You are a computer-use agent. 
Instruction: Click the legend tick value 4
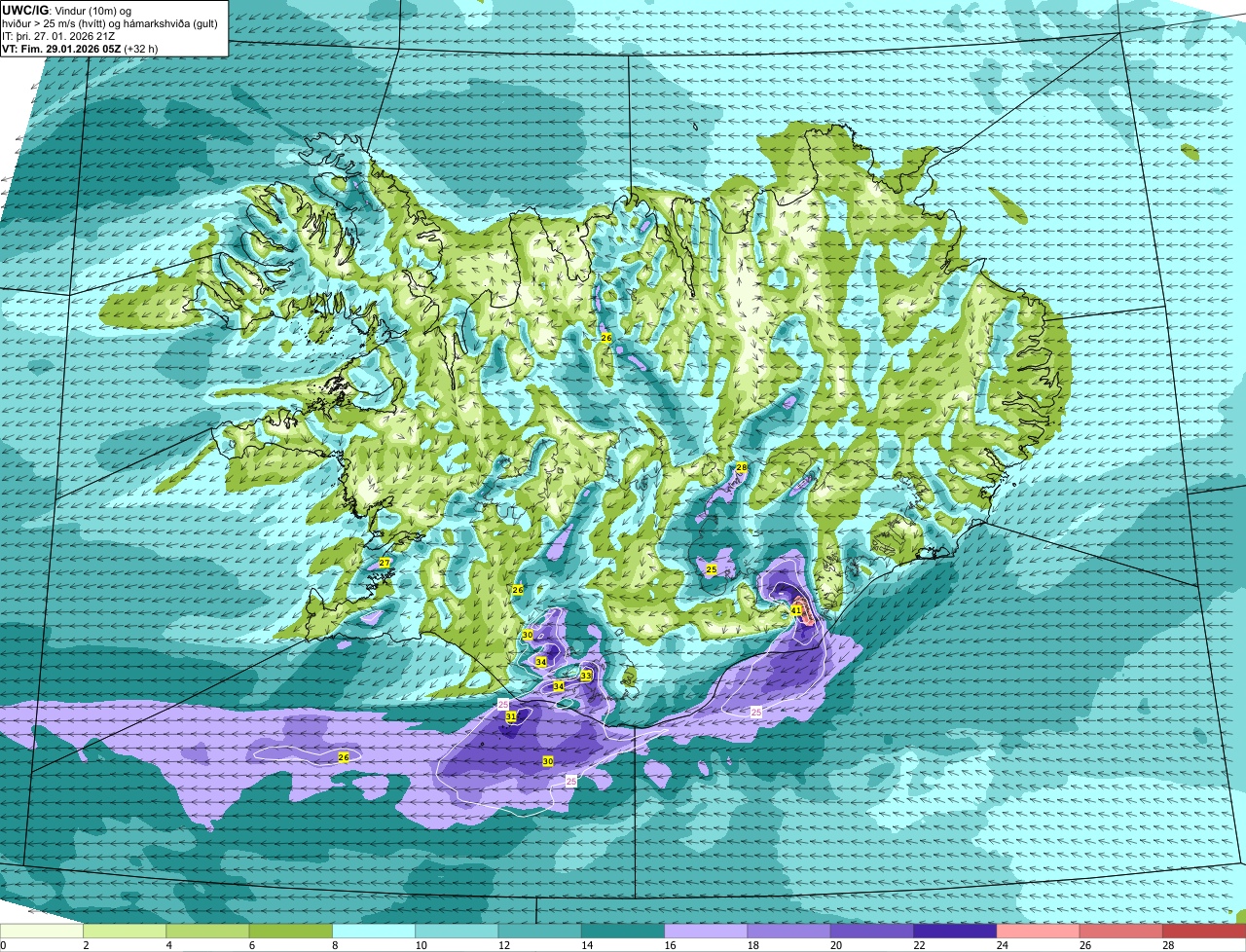[168, 945]
